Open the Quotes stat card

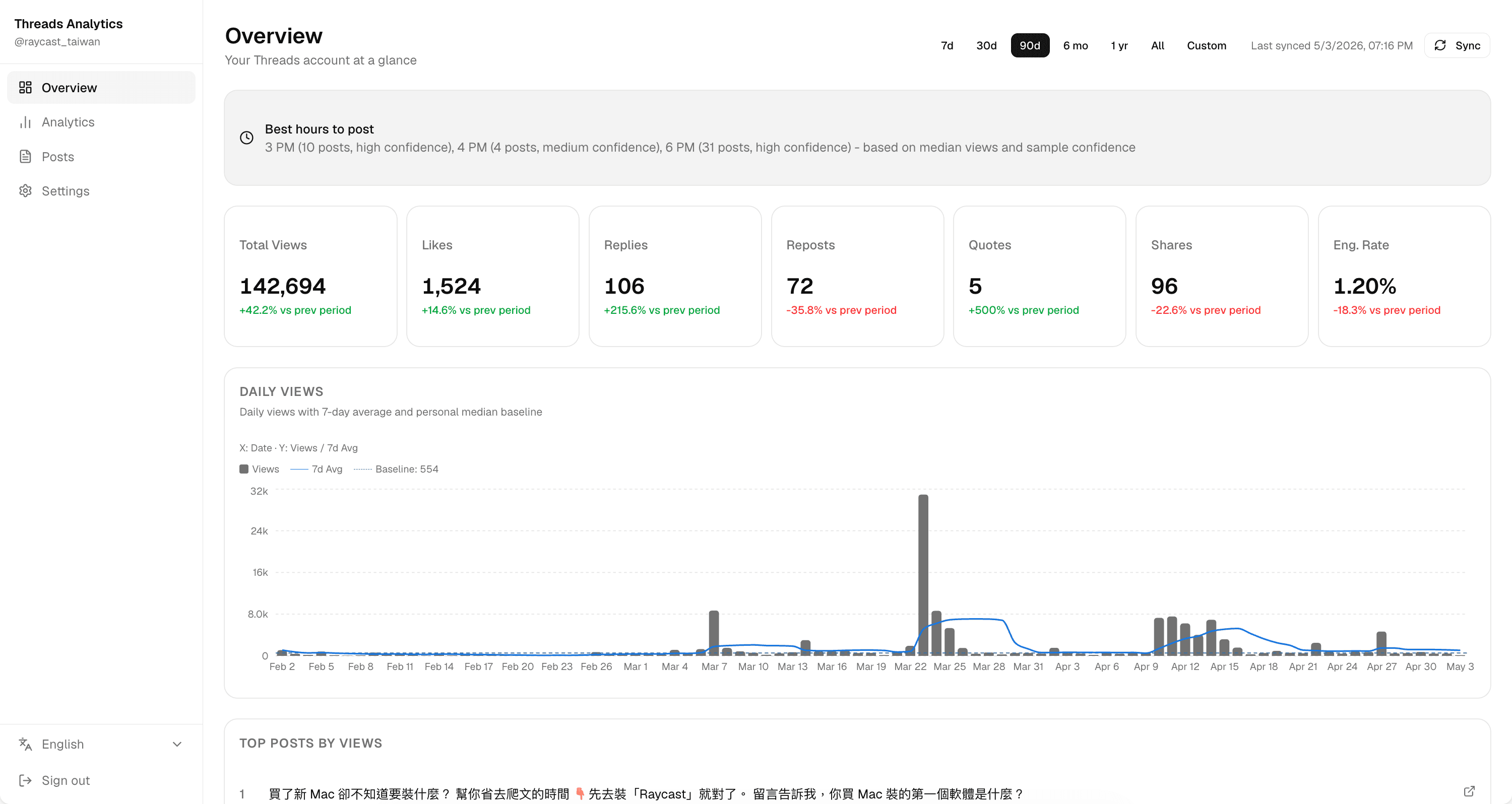pyautogui.click(x=1039, y=277)
